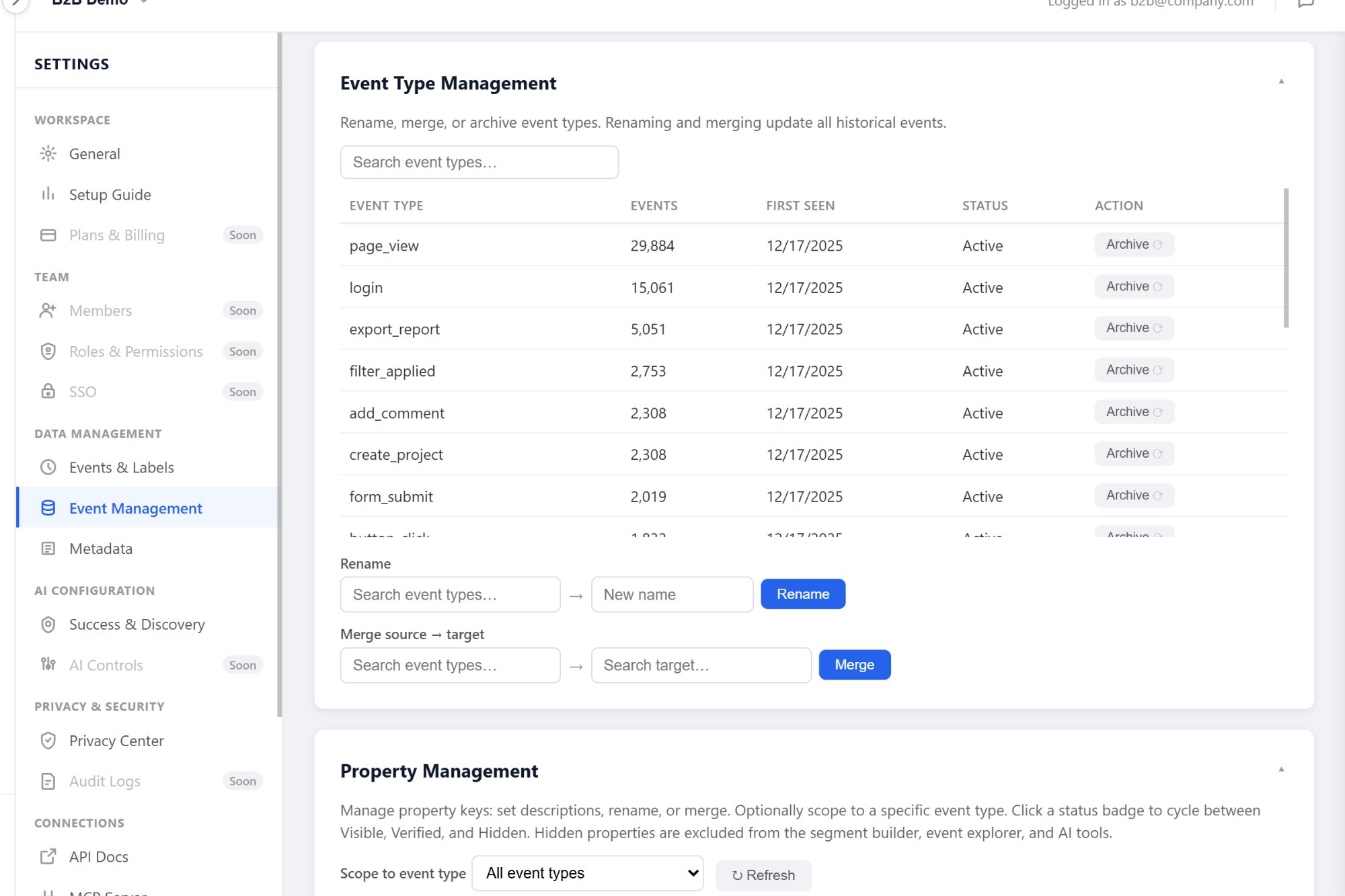Select the Privacy Center shield icon
The height and width of the screenshot is (896, 1345).
48,741
